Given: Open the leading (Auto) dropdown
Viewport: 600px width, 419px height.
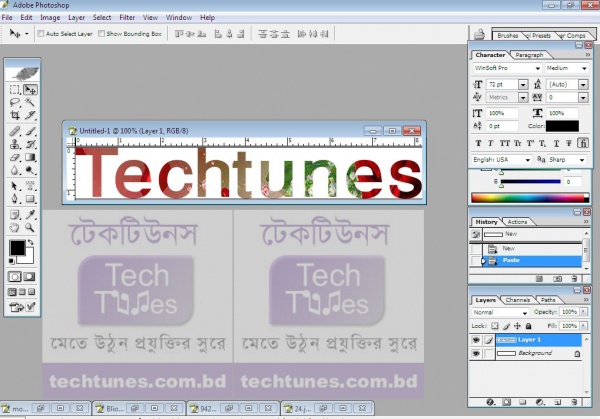Looking at the screenshot, I should click(583, 85).
